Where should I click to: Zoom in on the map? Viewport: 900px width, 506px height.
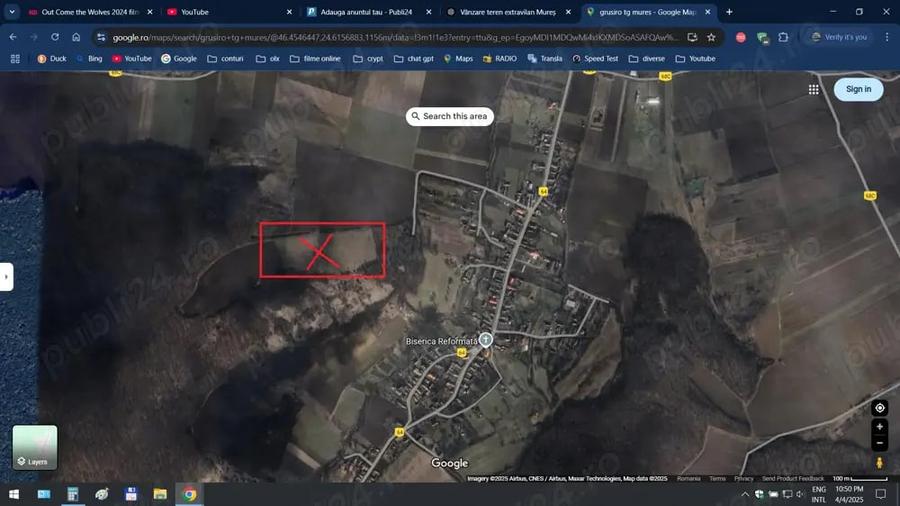coord(879,427)
